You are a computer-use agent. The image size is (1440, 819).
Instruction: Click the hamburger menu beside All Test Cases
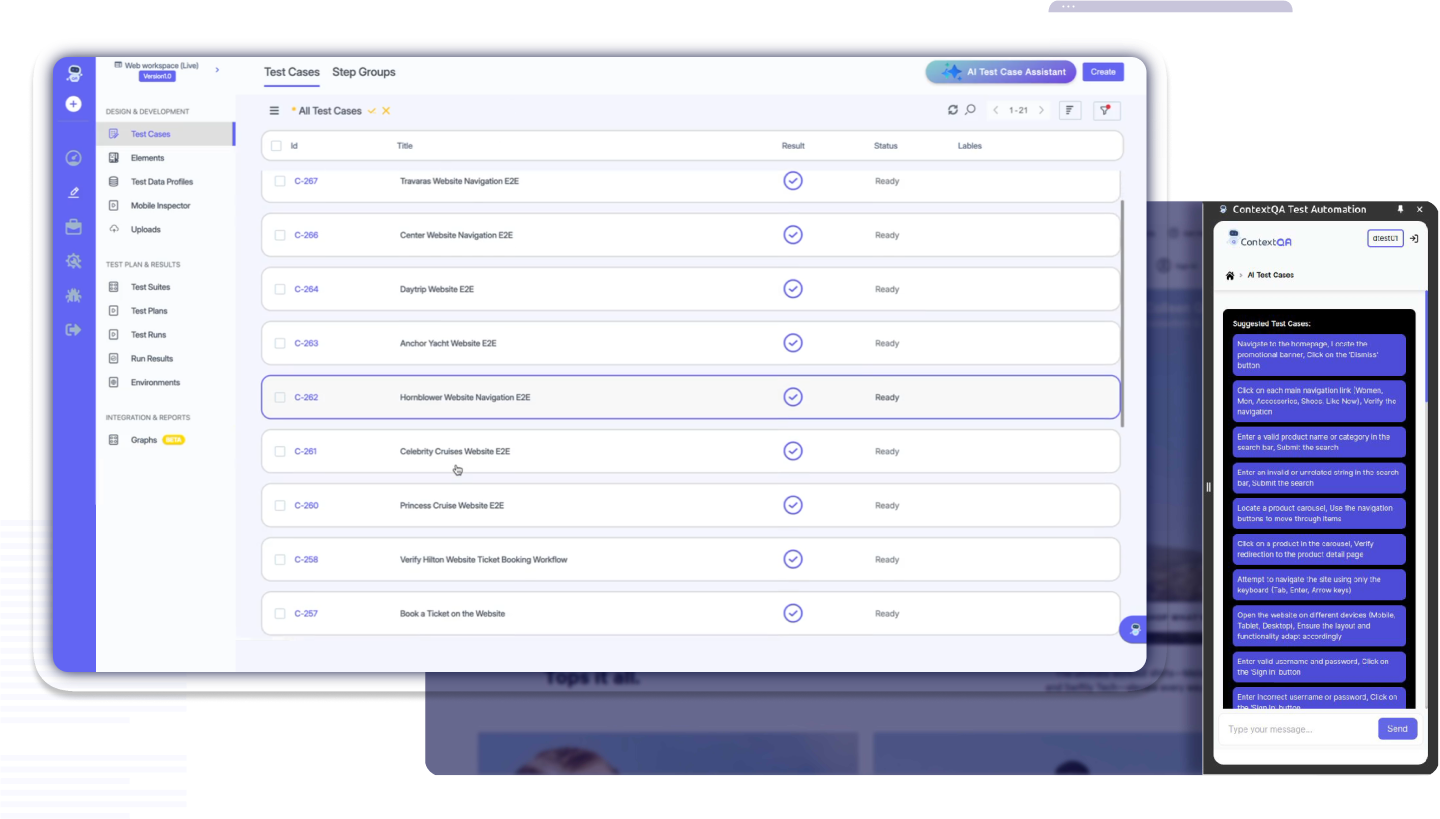[274, 111]
